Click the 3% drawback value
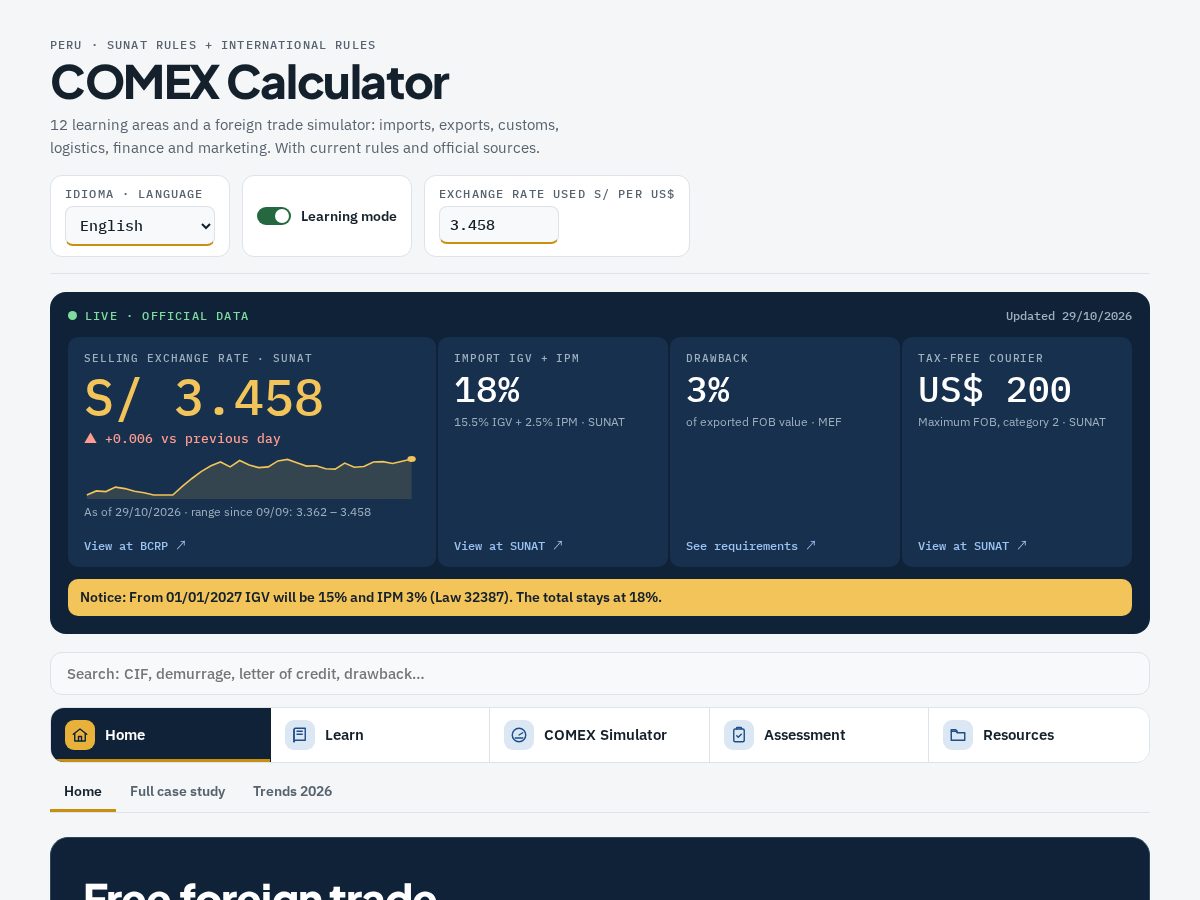The height and width of the screenshot is (900, 1200). pos(708,390)
